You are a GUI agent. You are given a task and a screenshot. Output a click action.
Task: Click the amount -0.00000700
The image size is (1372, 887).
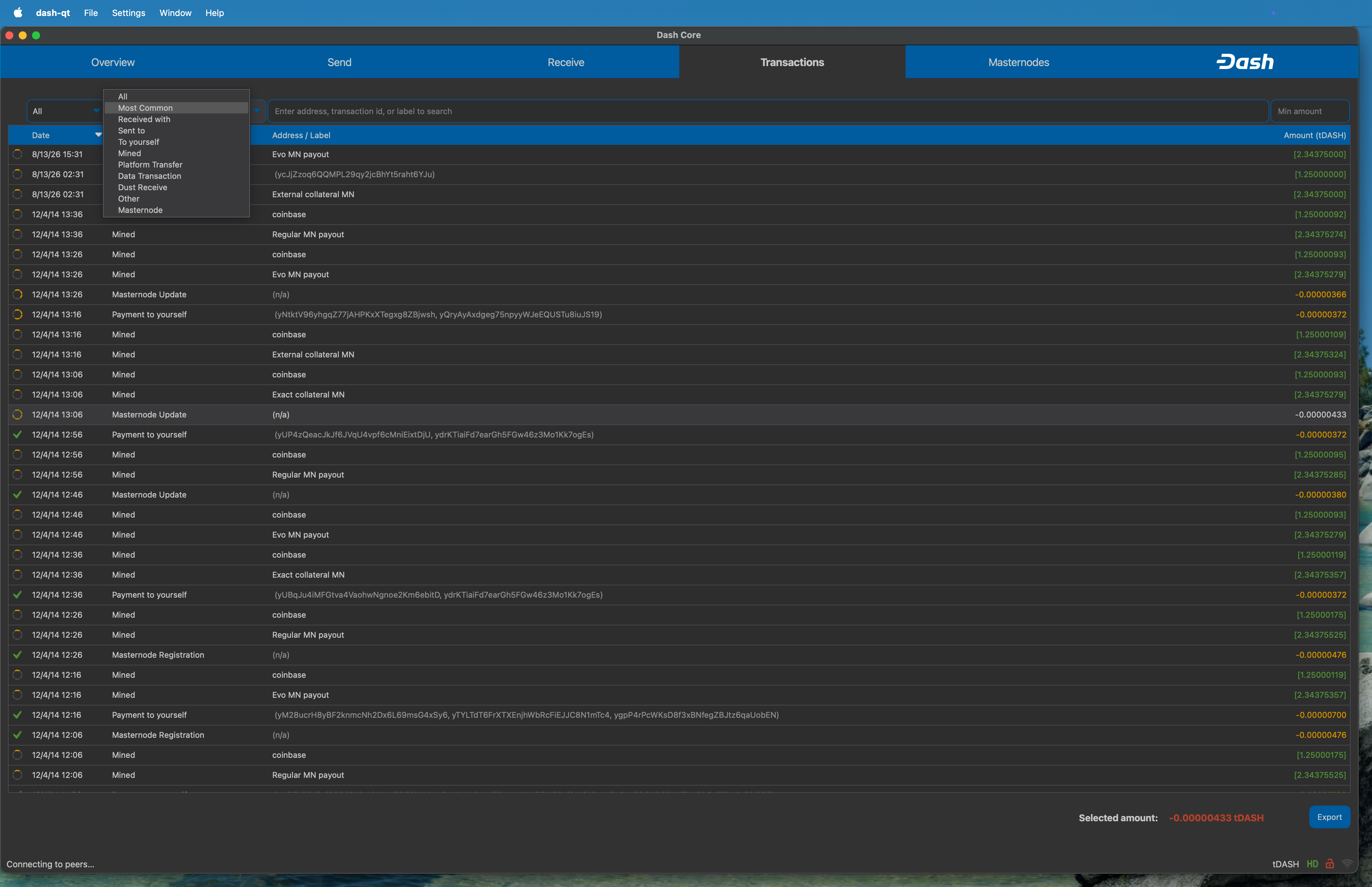[1321, 715]
